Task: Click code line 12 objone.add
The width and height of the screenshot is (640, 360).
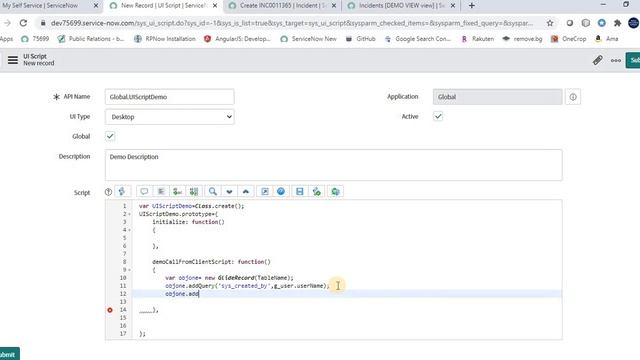Action: [x=182, y=294]
